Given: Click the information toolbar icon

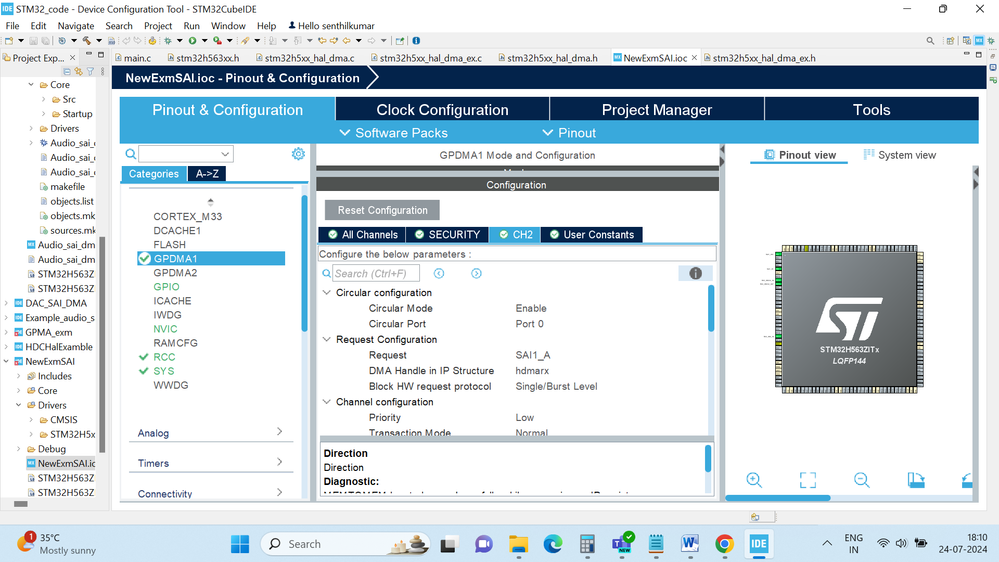Looking at the screenshot, I should tap(416, 41).
